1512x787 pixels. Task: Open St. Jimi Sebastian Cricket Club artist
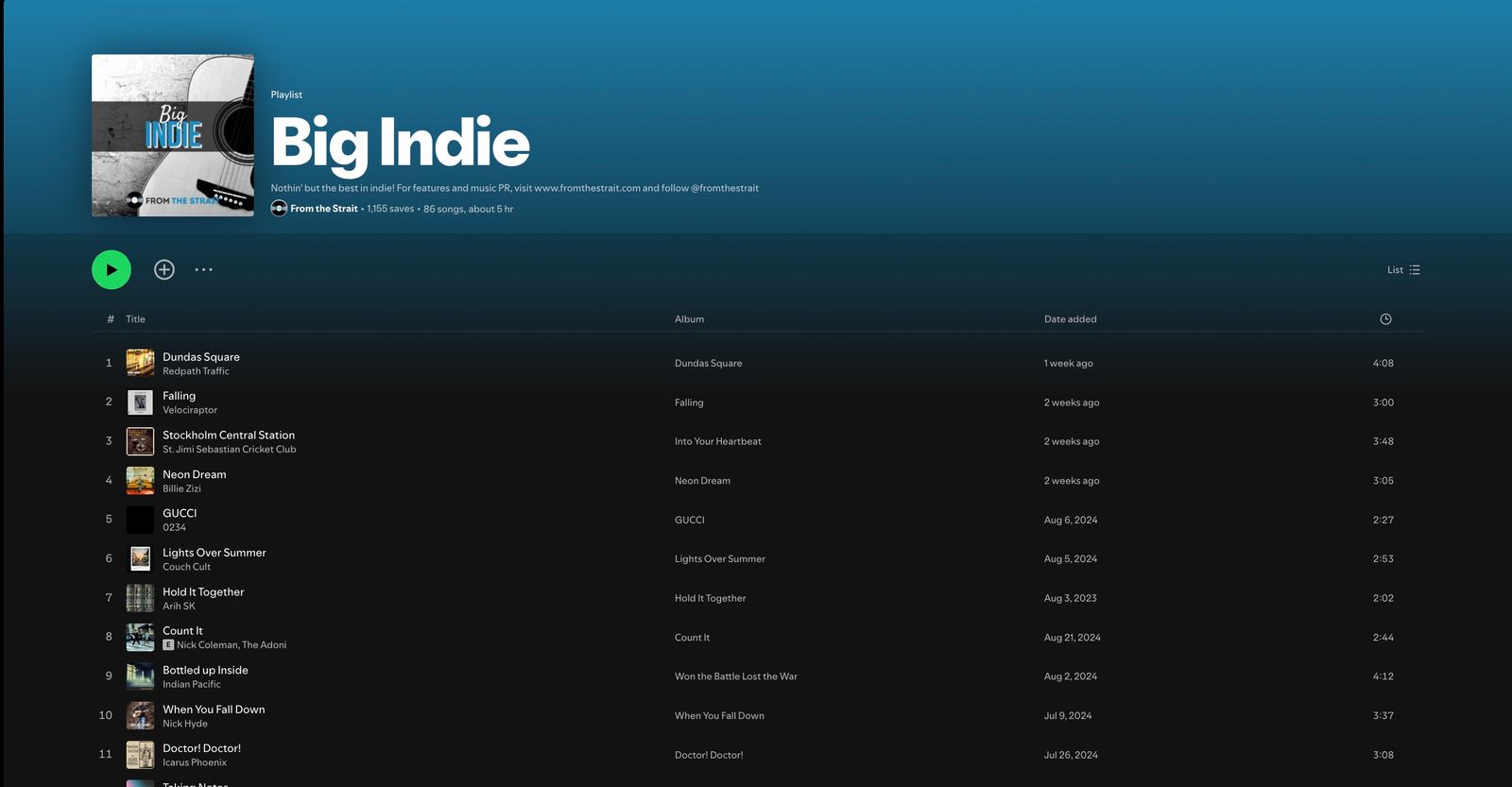coord(229,450)
